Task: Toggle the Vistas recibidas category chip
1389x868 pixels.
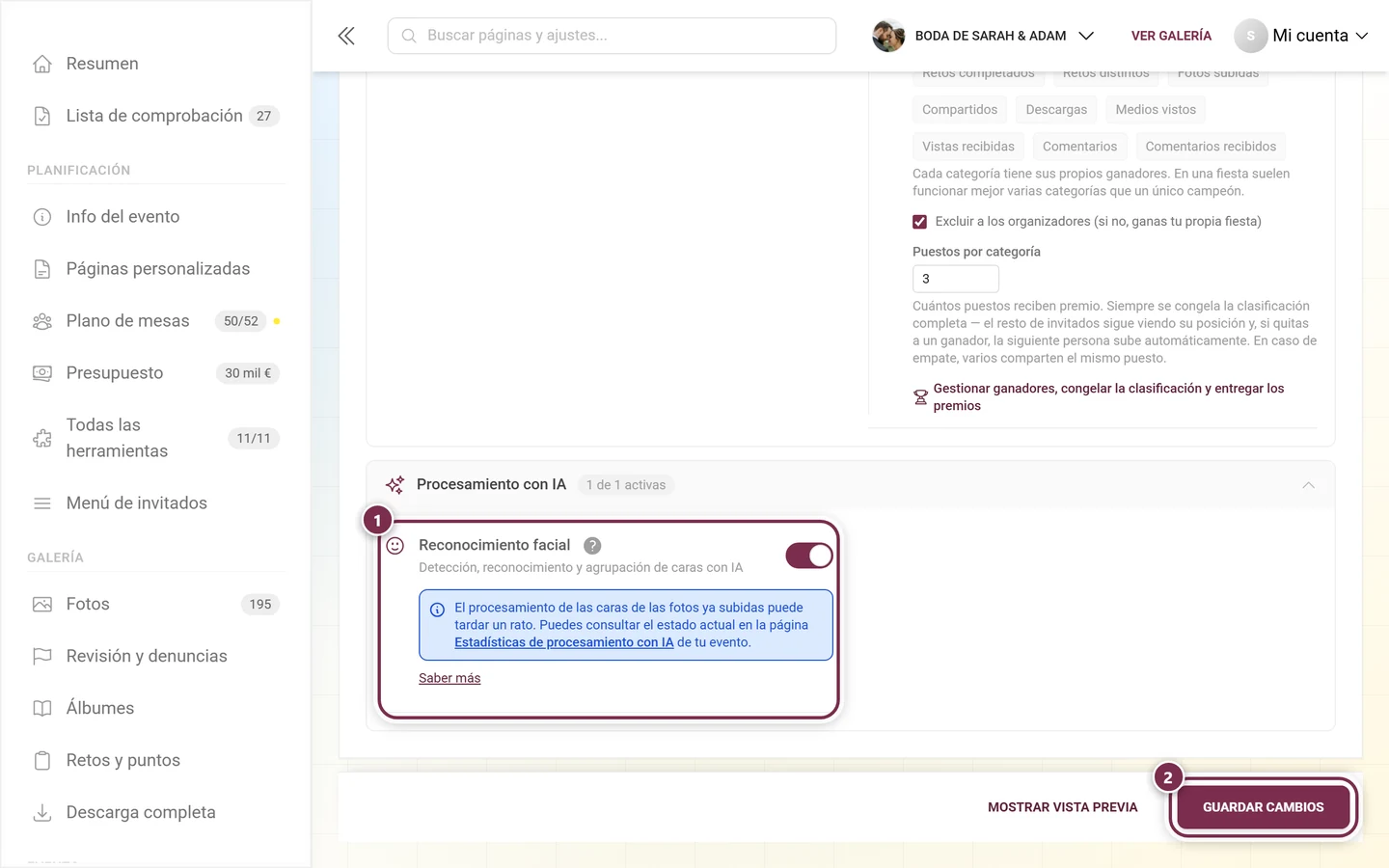Action: coord(968,147)
